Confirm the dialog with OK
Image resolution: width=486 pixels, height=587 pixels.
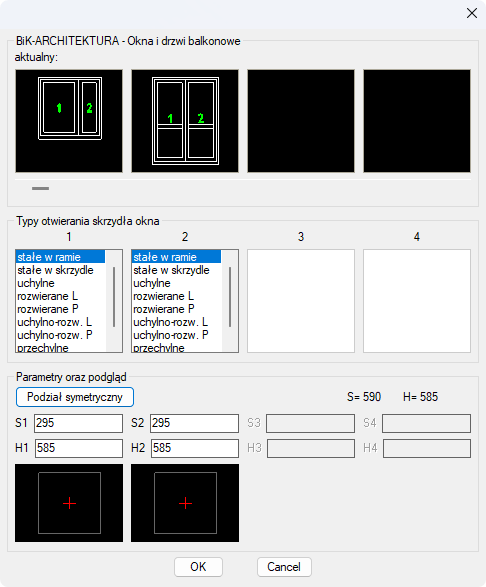point(198,567)
